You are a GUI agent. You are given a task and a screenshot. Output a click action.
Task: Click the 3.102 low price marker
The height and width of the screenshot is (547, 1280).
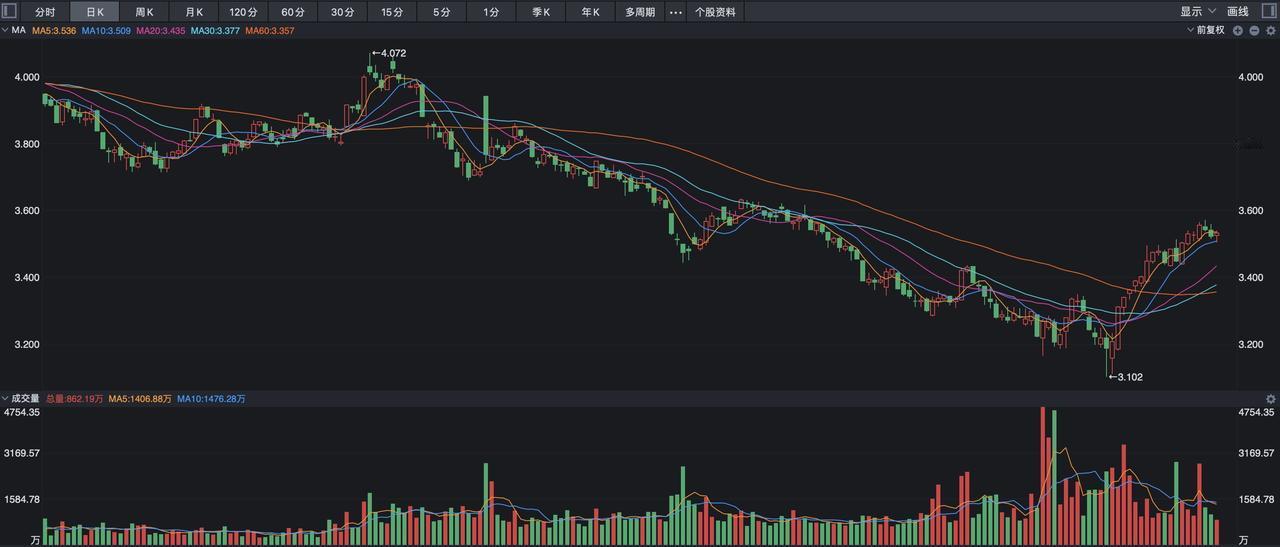pos(1125,377)
